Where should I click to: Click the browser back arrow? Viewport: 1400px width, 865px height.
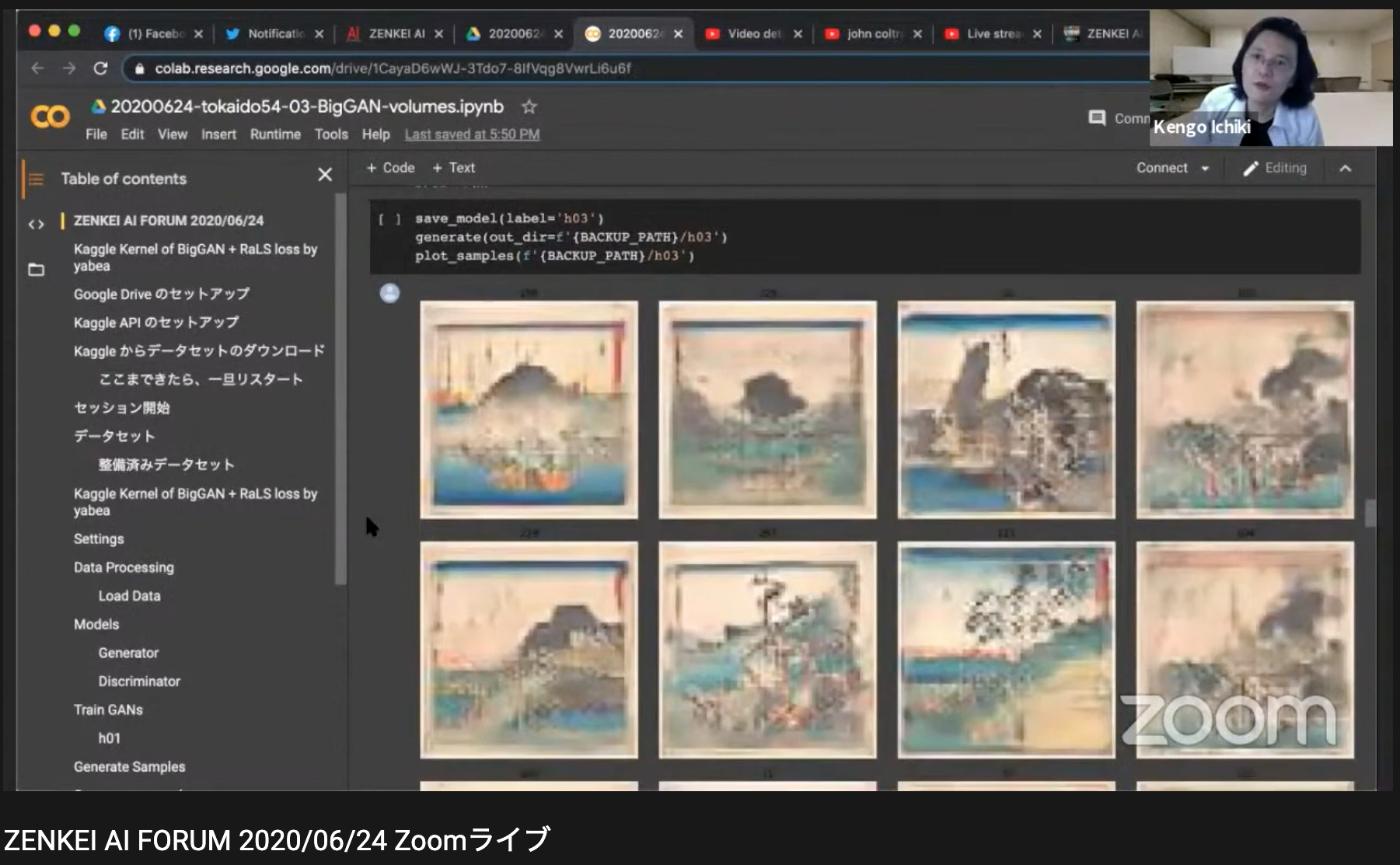pos(37,68)
